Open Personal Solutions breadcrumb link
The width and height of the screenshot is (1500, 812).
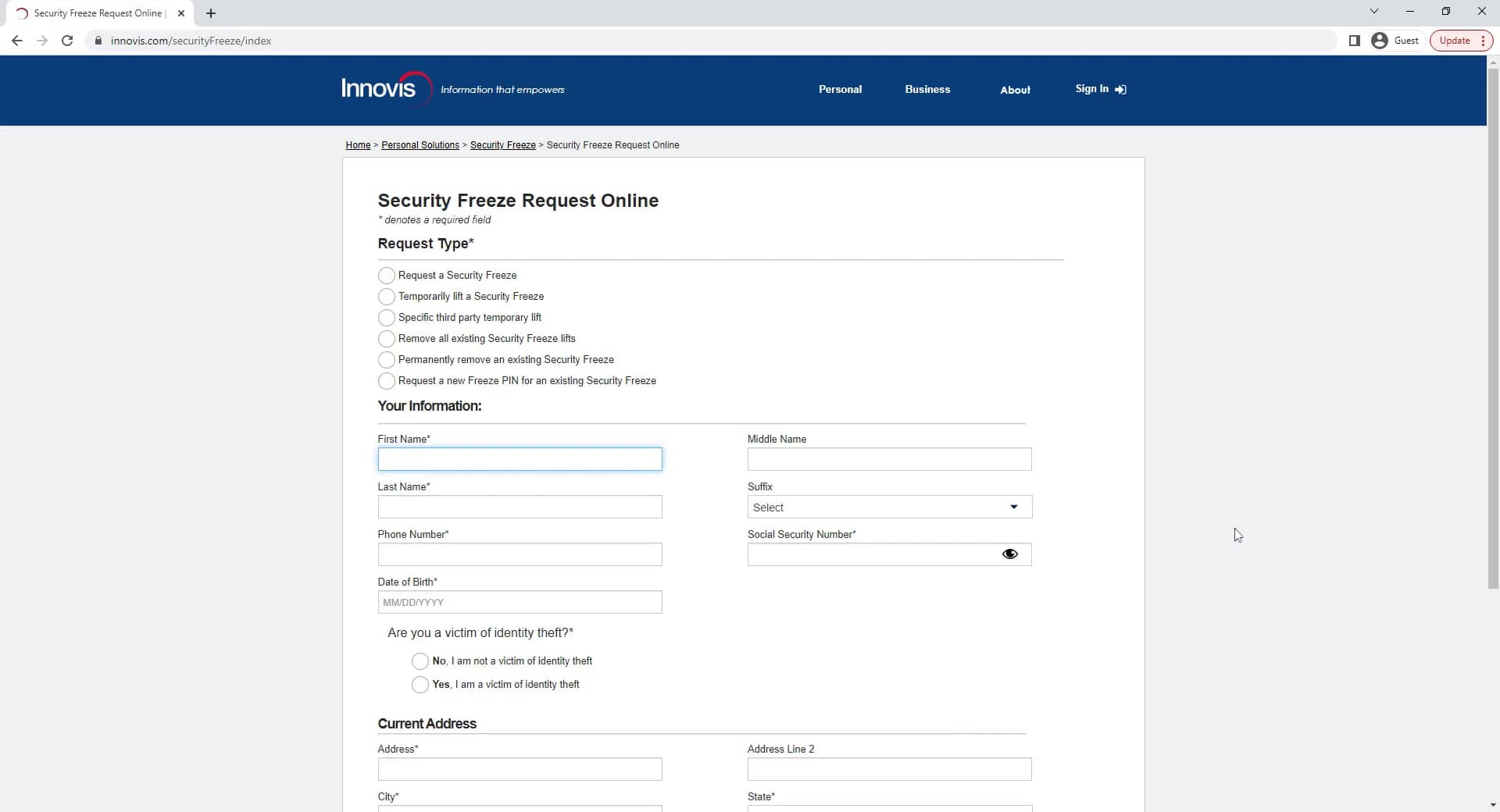[x=420, y=145]
